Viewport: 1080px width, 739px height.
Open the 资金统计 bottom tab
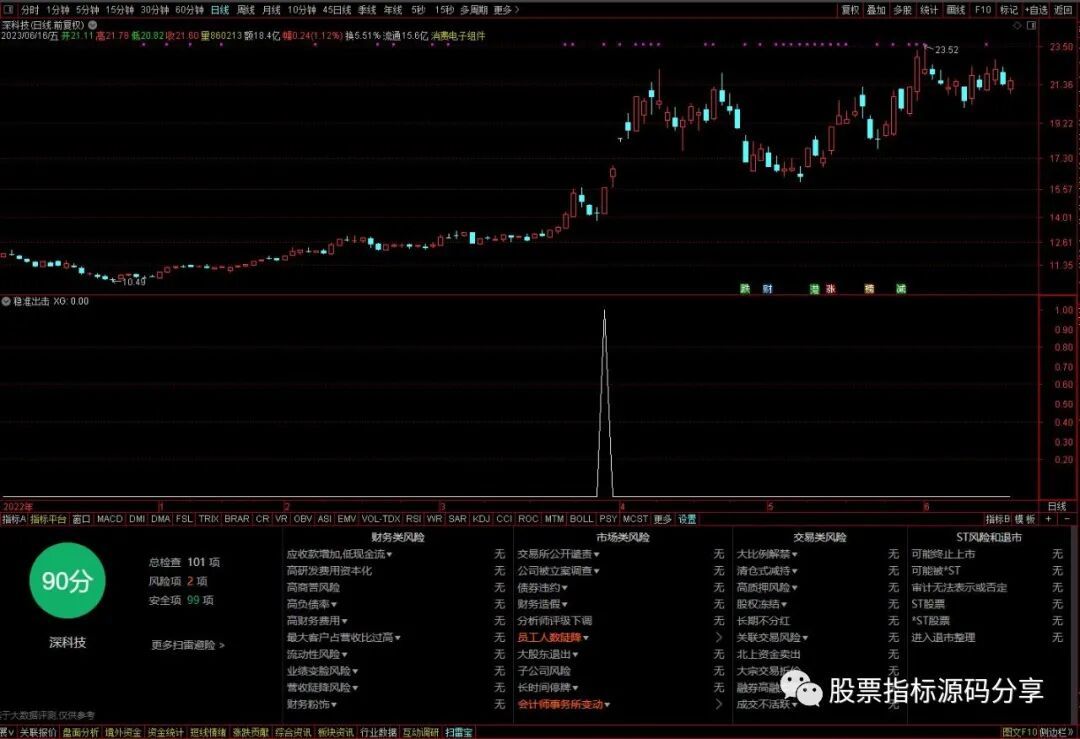(165, 732)
